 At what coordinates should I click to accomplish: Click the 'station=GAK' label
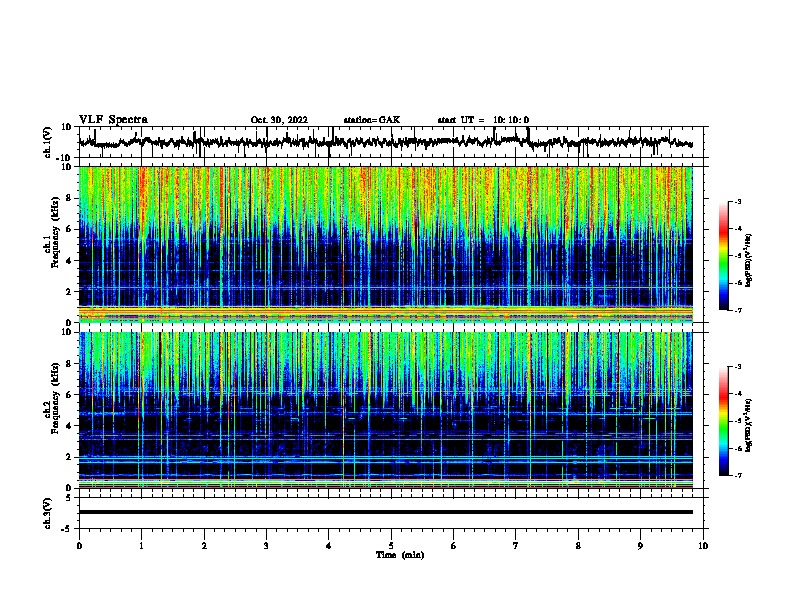[372, 120]
